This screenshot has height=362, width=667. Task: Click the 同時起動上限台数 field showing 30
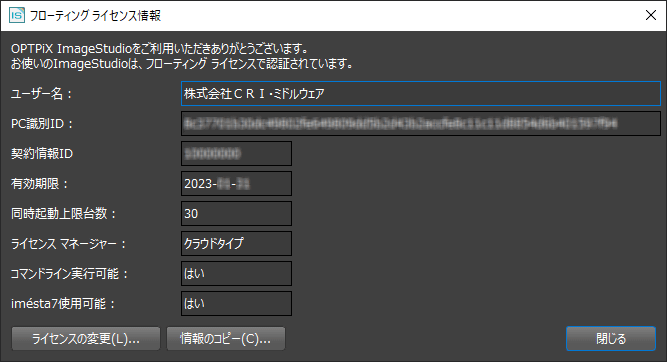(237, 214)
